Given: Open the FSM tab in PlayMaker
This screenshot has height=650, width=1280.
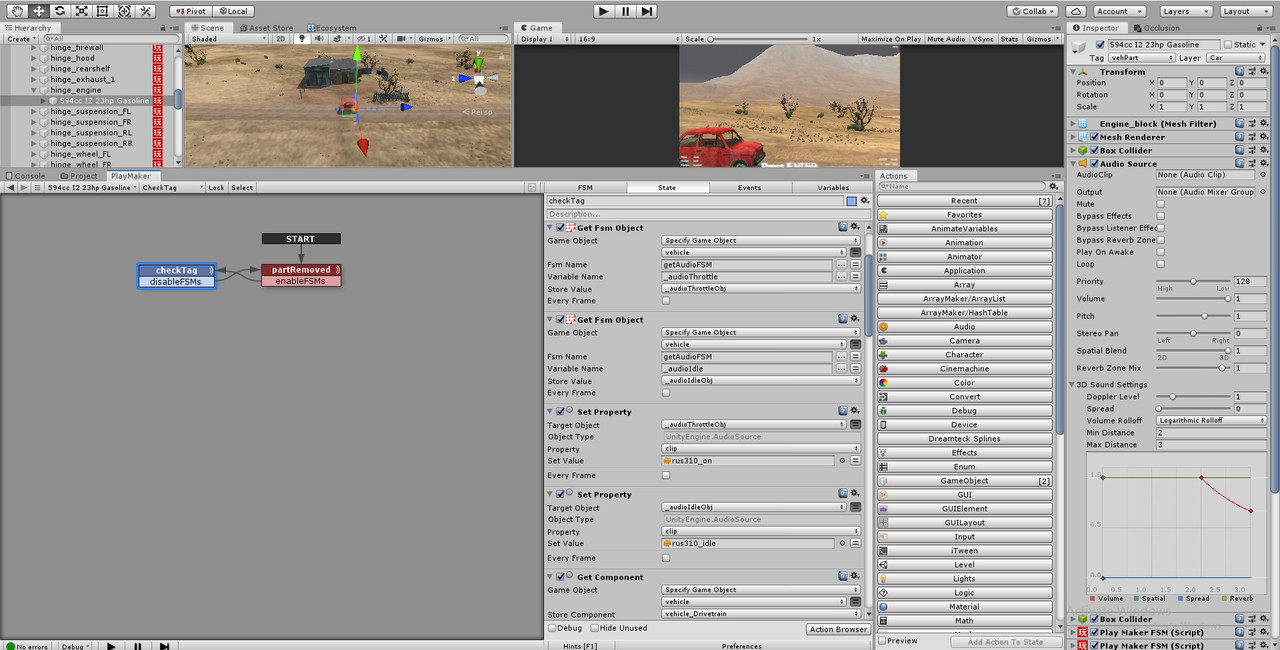Looking at the screenshot, I should pos(585,187).
